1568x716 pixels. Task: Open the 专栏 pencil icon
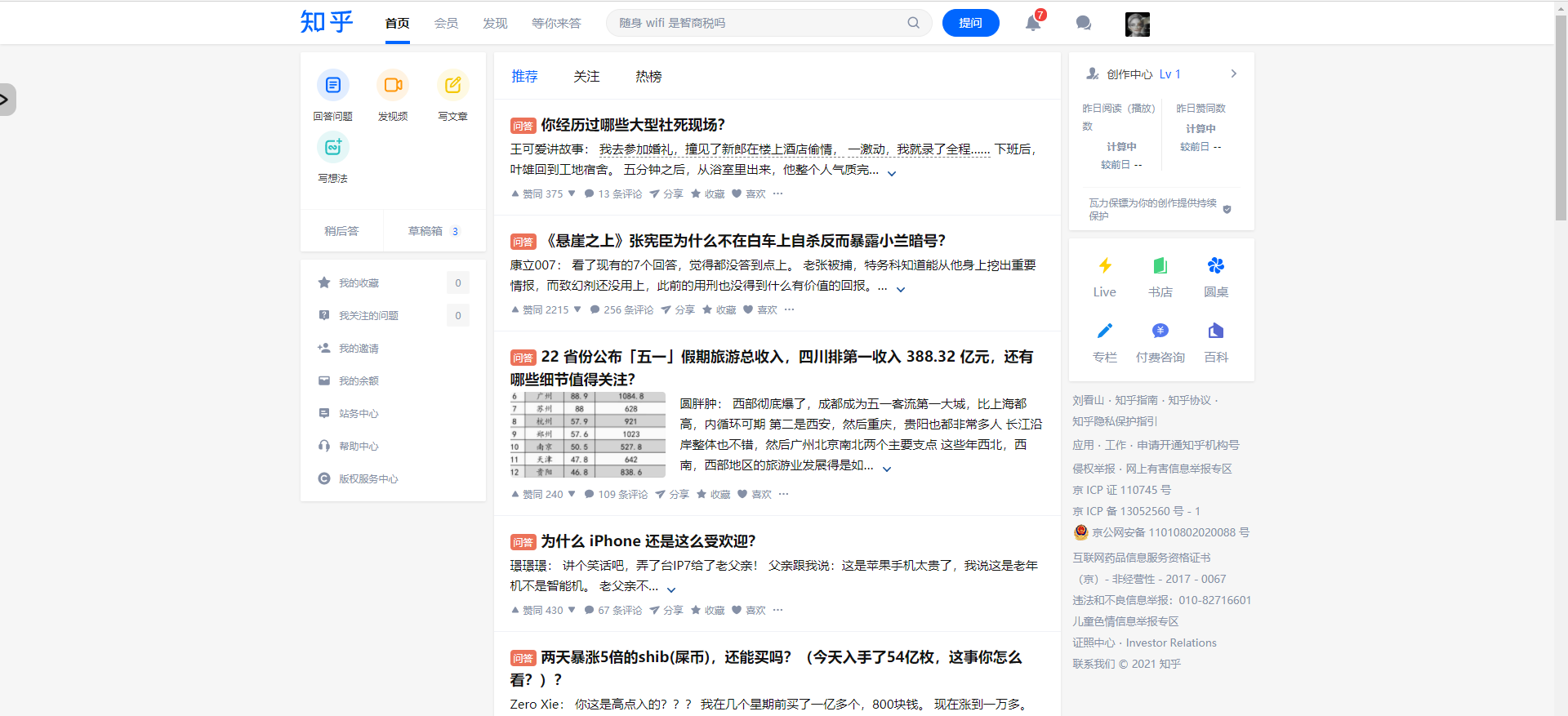pos(1105,331)
